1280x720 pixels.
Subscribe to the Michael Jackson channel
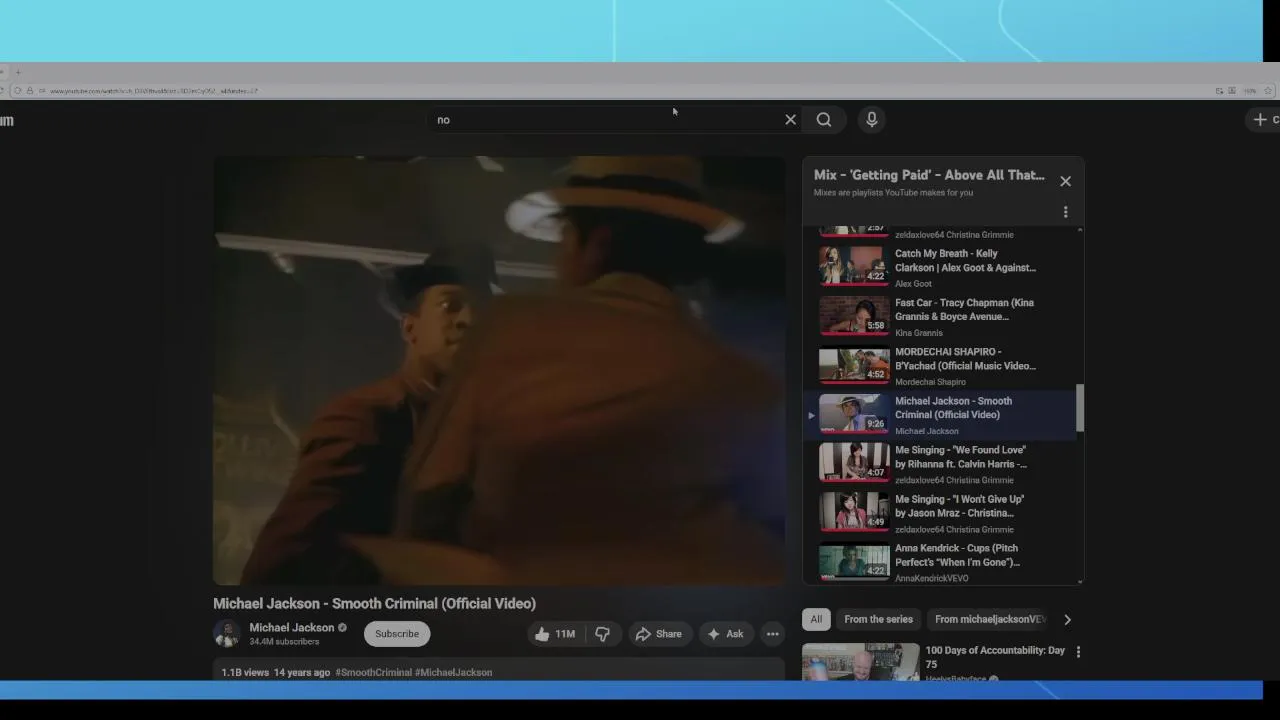pyautogui.click(x=397, y=634)
